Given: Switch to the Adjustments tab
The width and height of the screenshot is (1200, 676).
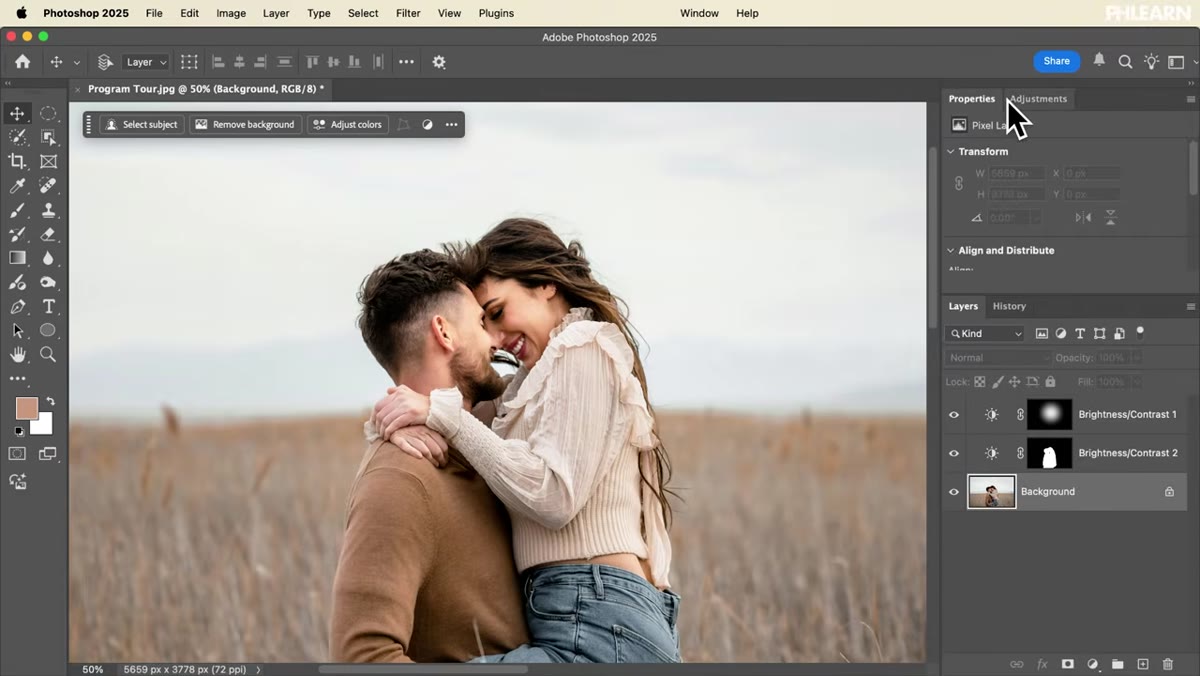Looking at the screenshot, I should 1038,99.
